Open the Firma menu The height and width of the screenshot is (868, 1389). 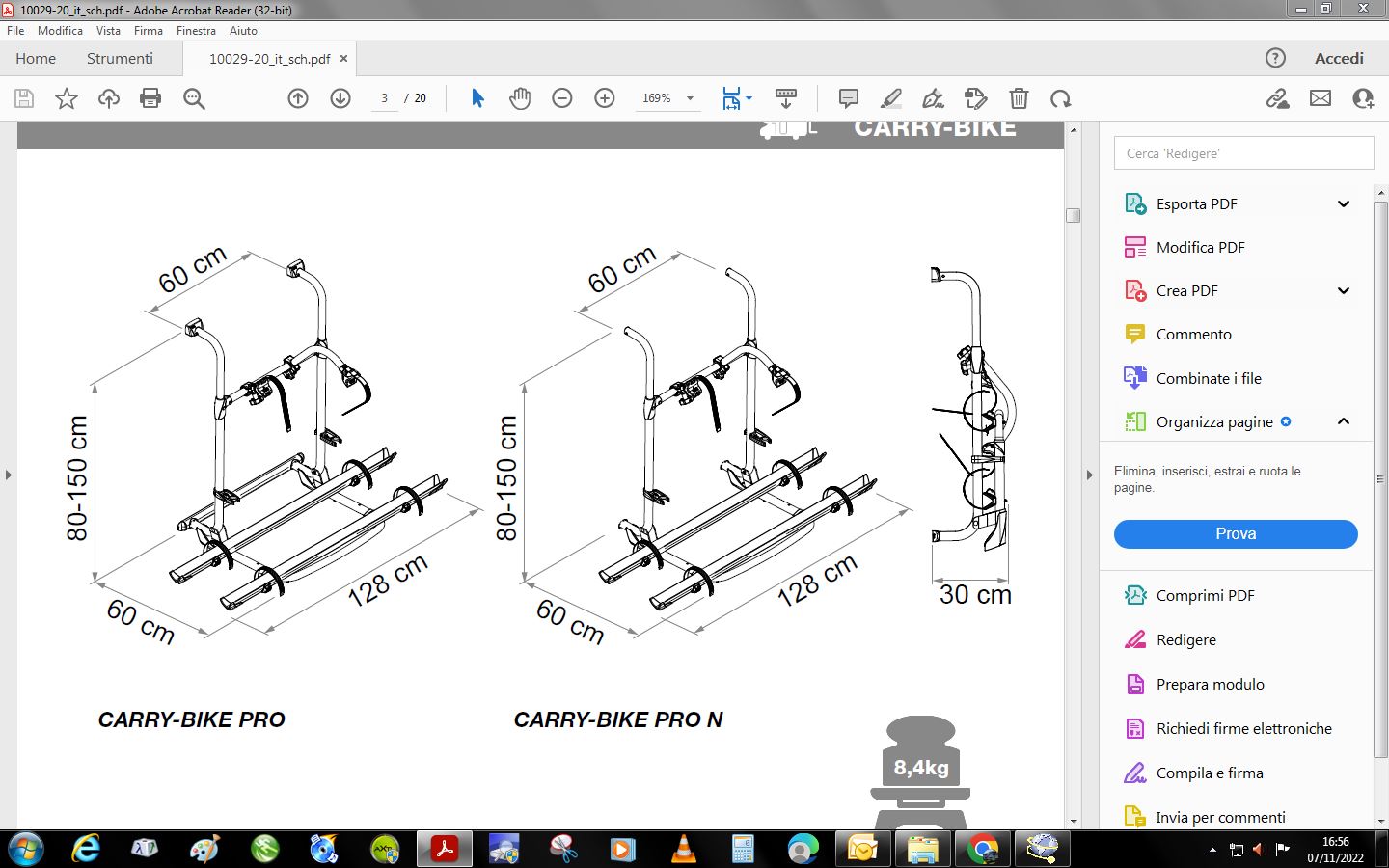[149, 31]
